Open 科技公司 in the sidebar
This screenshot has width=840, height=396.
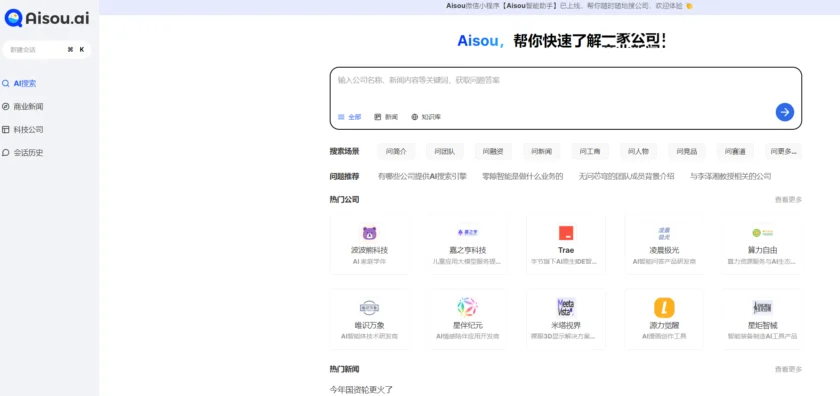coord(28,130)
